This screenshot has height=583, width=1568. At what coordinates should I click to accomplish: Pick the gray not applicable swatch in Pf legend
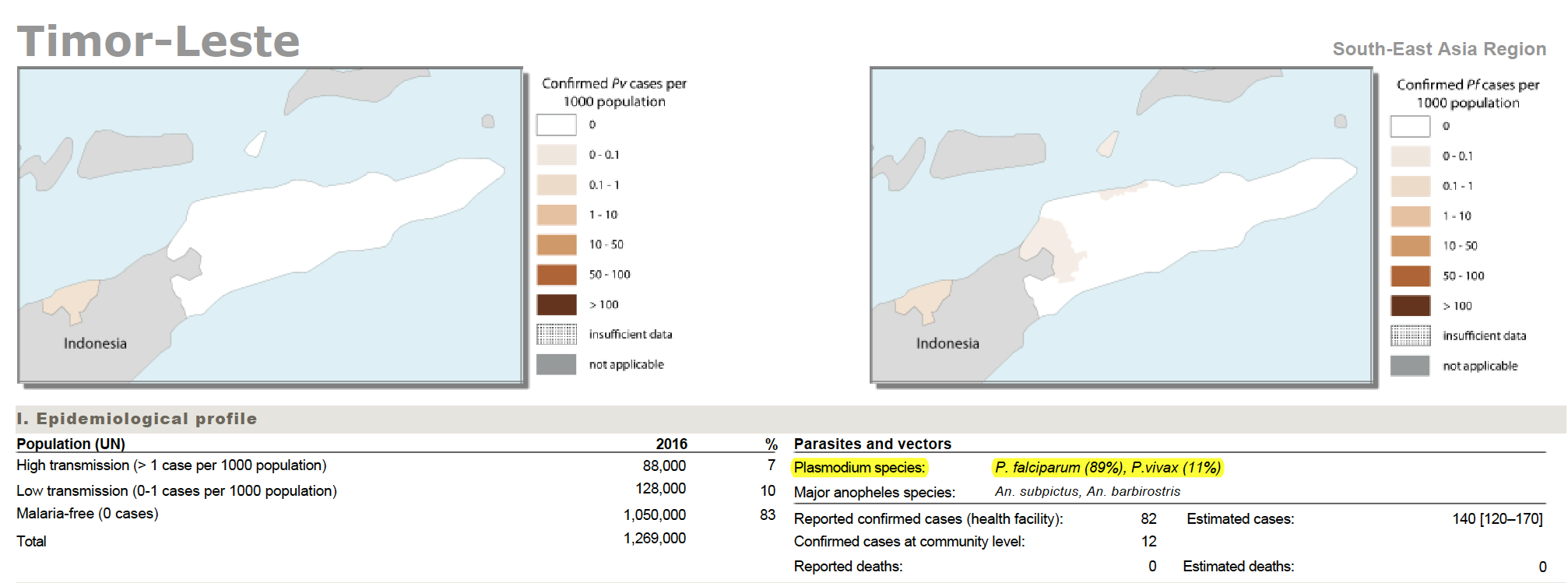[x=1410, y=366]
